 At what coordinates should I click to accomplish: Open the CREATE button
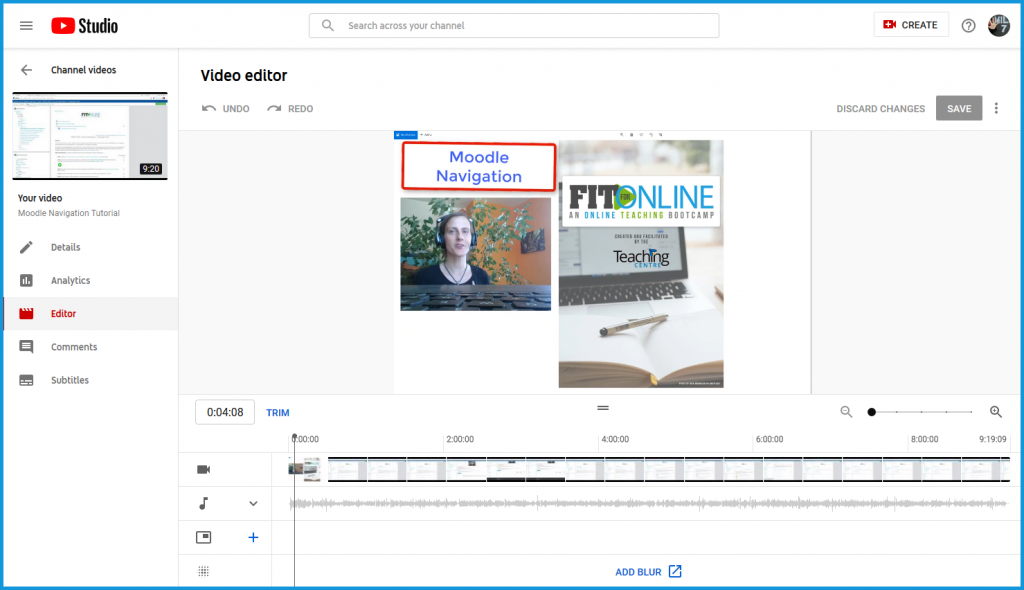click(x=910, y=25)
